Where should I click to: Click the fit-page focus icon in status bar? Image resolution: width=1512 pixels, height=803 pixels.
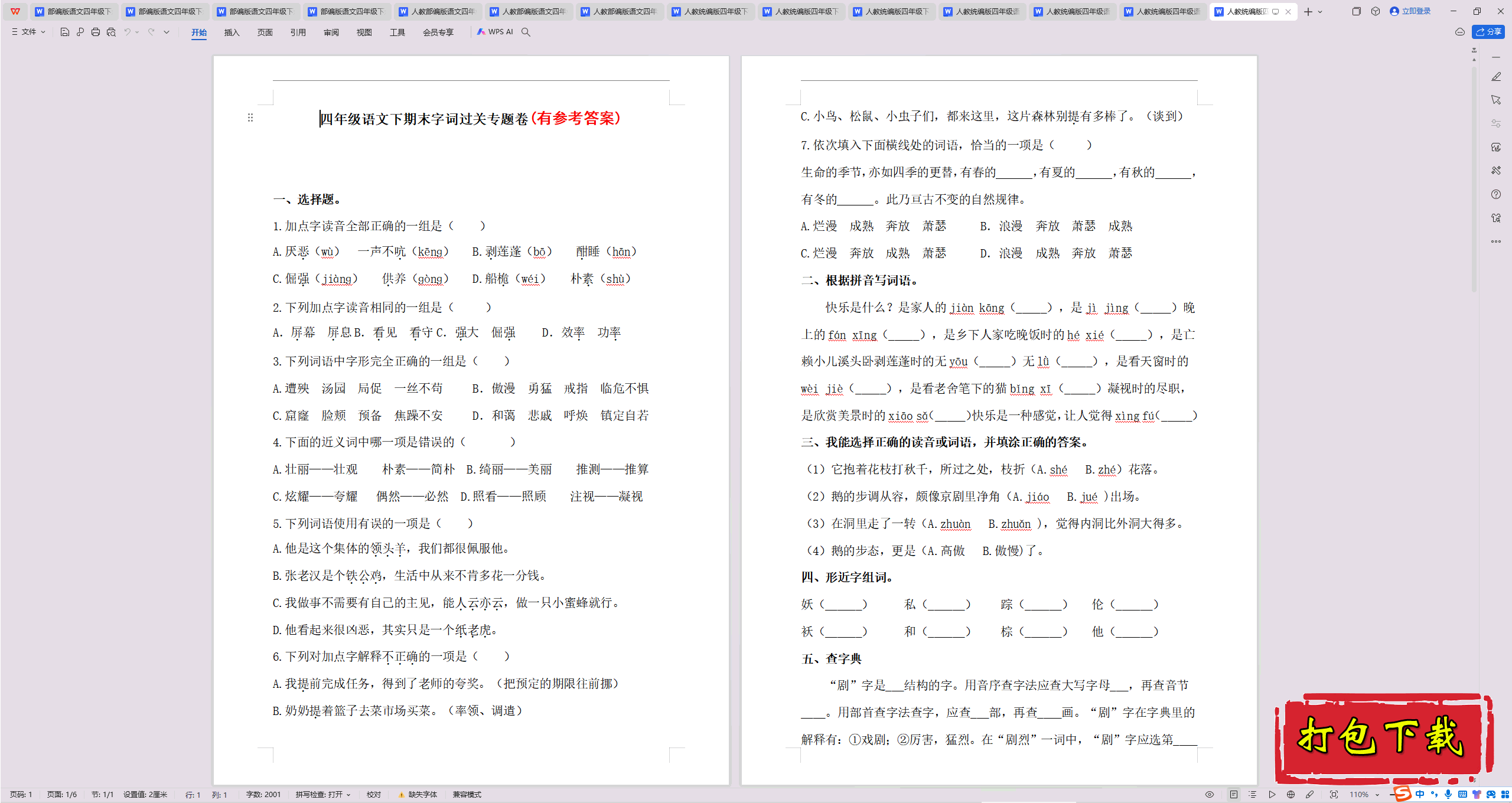1334,794
